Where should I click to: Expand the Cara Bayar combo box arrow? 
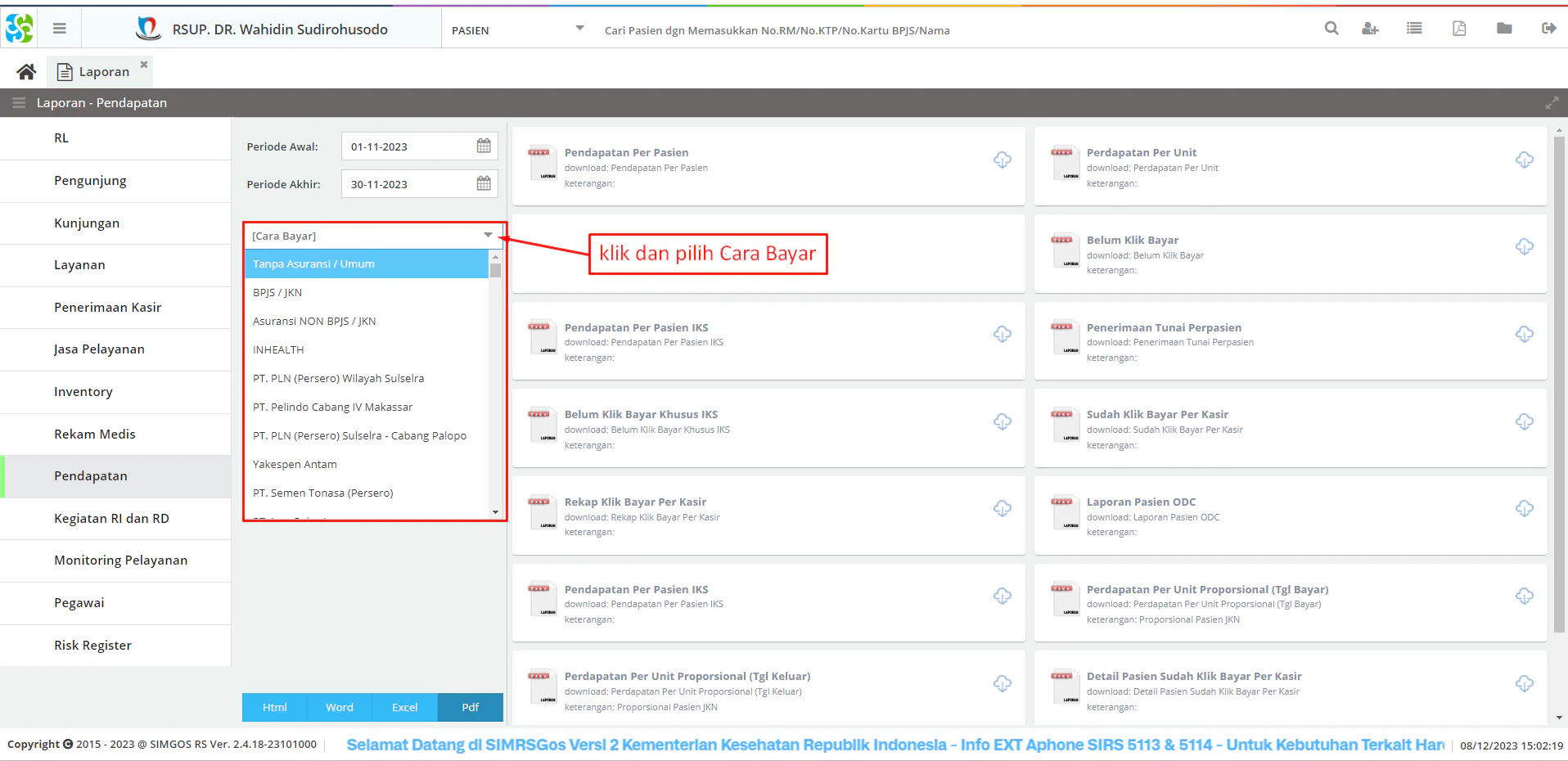pyautogui.click(x=489, y=235)
